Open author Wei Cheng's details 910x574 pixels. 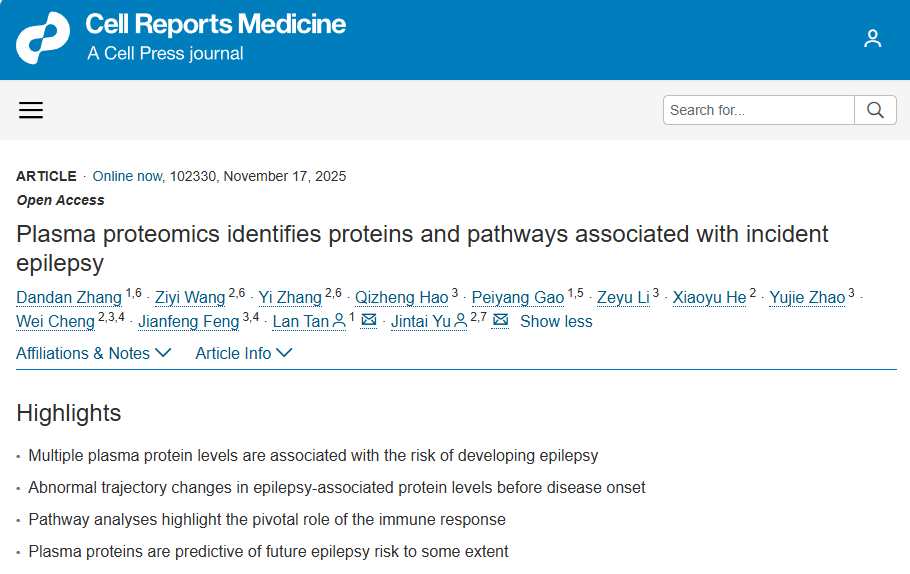56,321
